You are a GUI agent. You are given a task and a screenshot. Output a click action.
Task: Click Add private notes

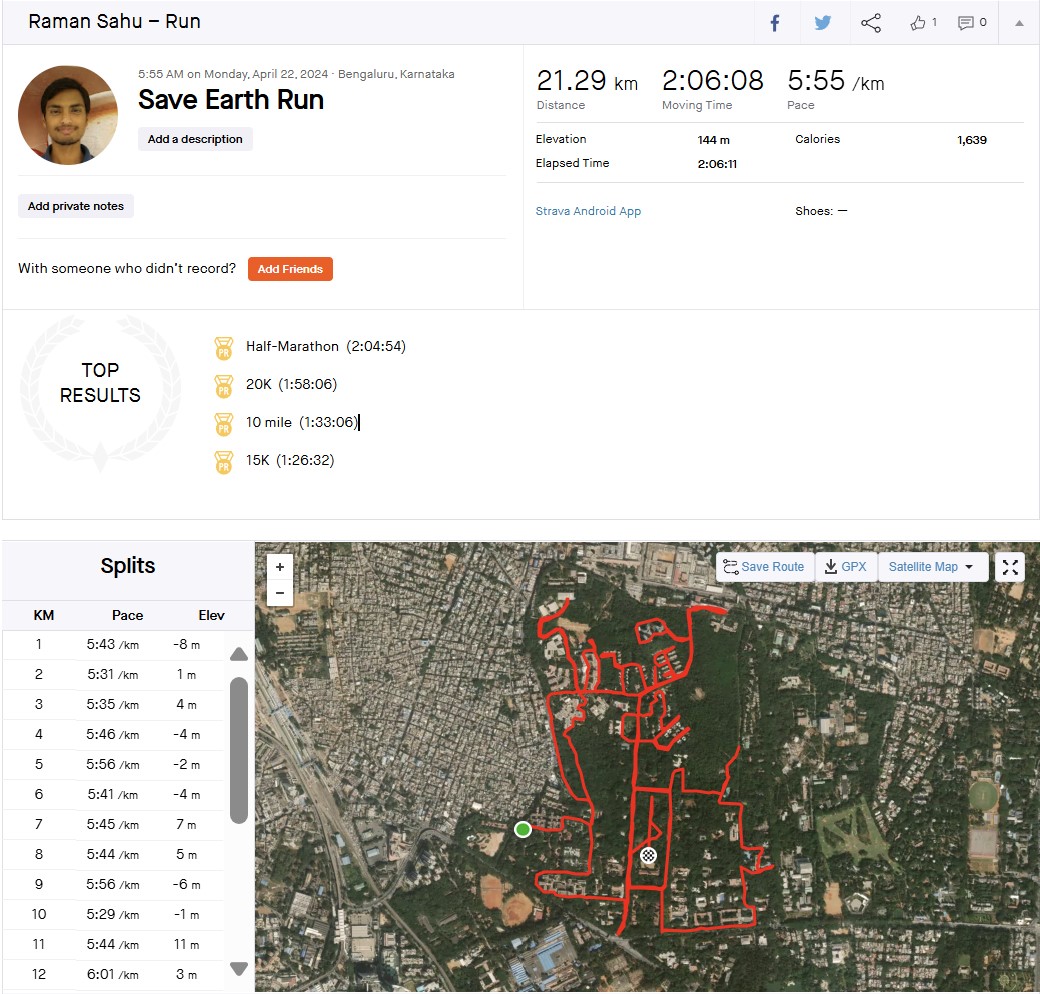coord(76,206)
